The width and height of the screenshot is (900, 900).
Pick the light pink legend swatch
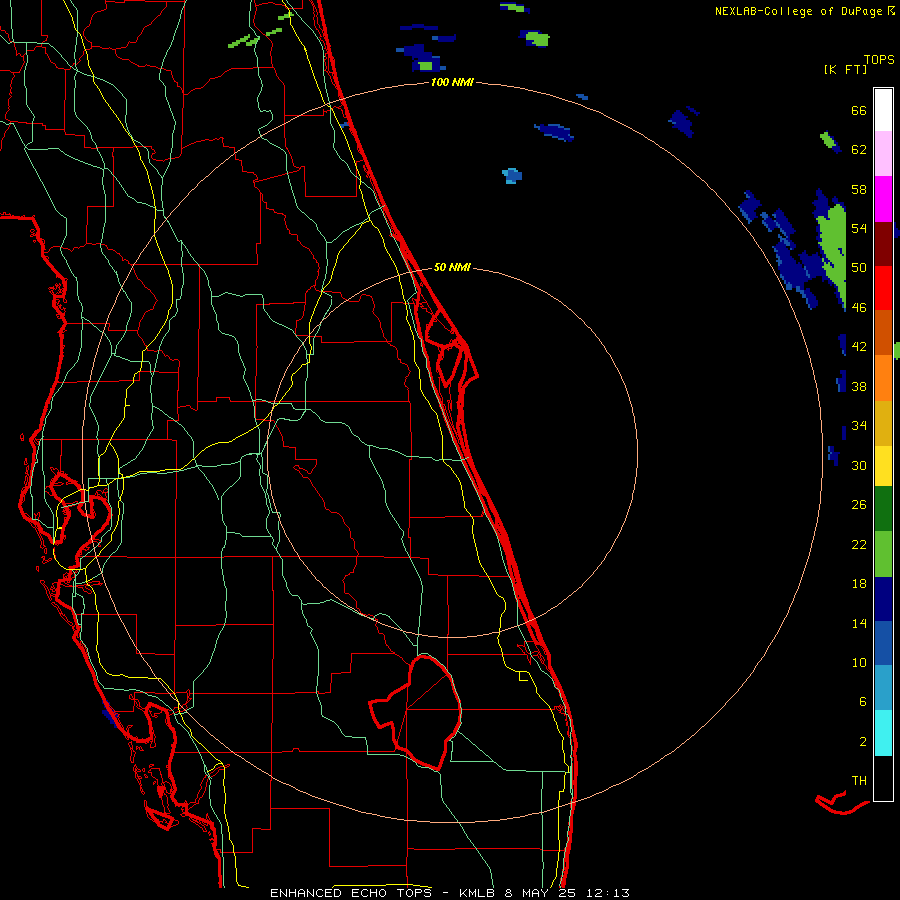pyautogui.click(x=883, y=153)
